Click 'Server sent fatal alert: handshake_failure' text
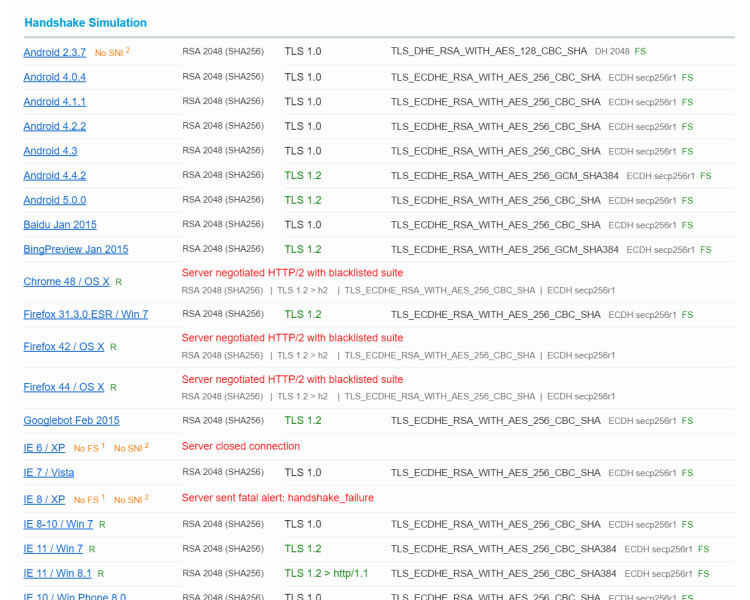The width and height of the screenshot is (750, 600). 277,498
